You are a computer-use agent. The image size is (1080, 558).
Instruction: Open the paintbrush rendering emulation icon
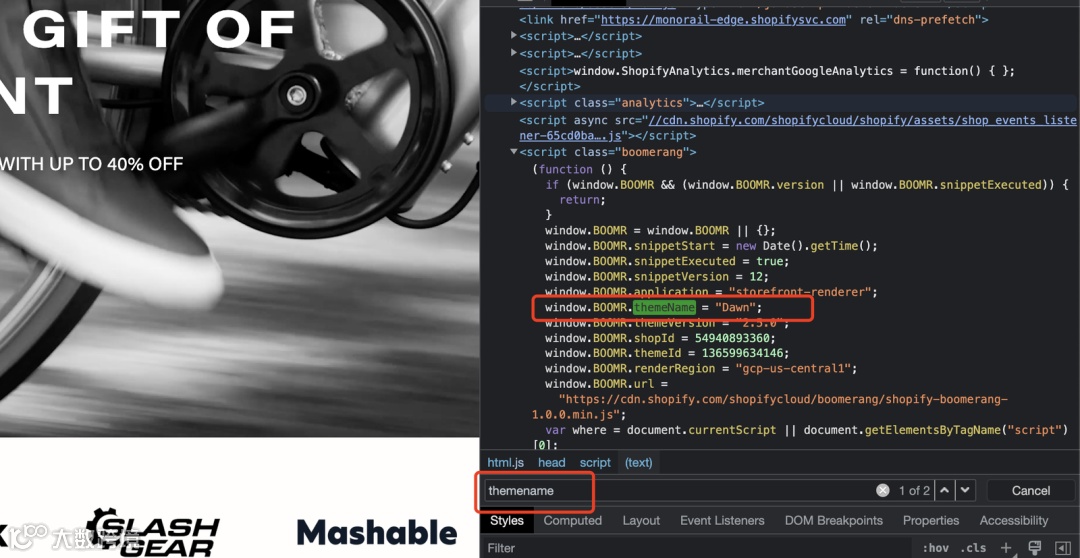tap(1035, 548)
